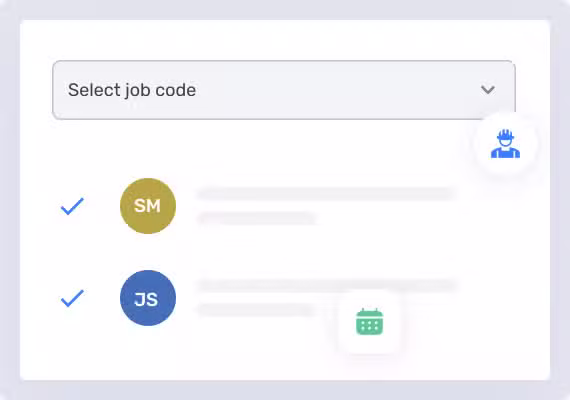Image resolution: width=570 pixels, height=400 pixels.
Task: Toggle the checkmark beside SM
Action: 72,206
